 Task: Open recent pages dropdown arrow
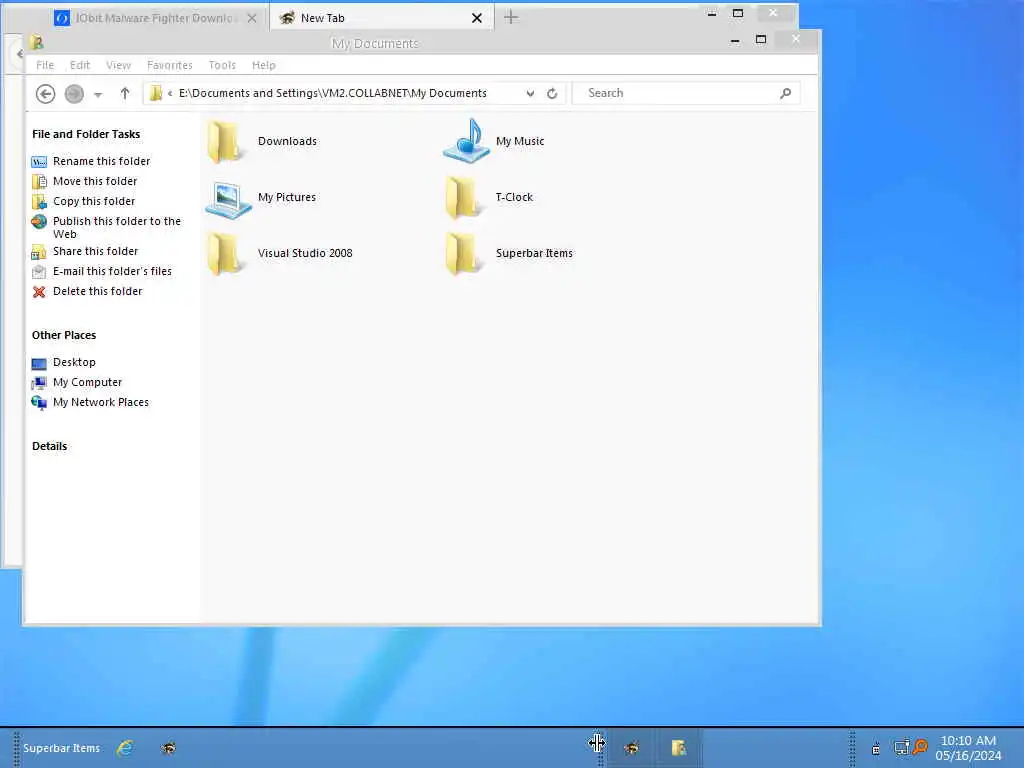click(98, 95)
